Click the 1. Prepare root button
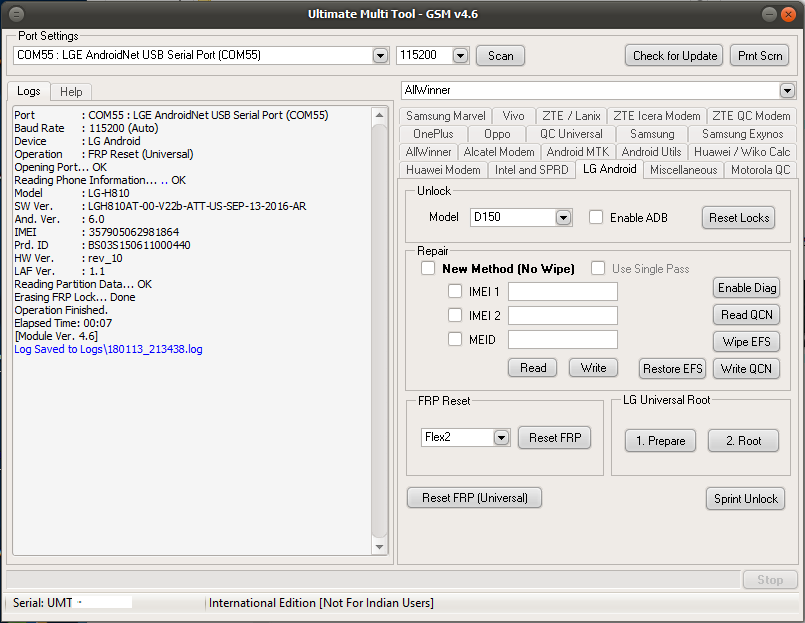Image resolution: width=805 pixels, height=623 pixels. (660, 441)
